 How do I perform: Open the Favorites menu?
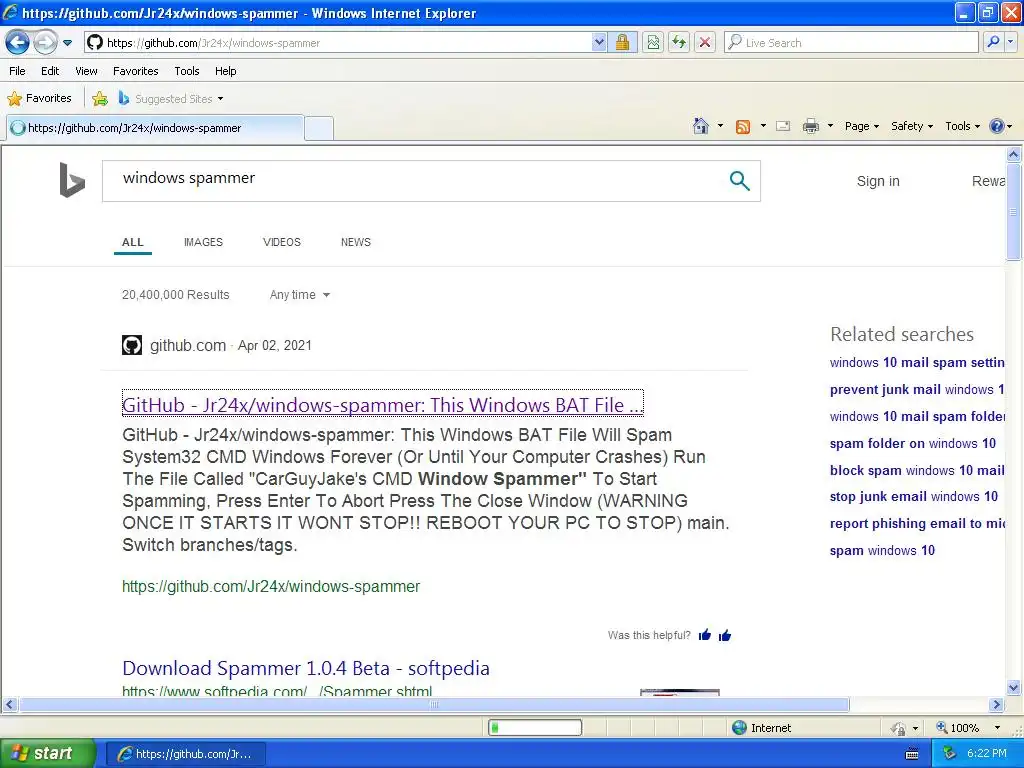click(135, 71)
